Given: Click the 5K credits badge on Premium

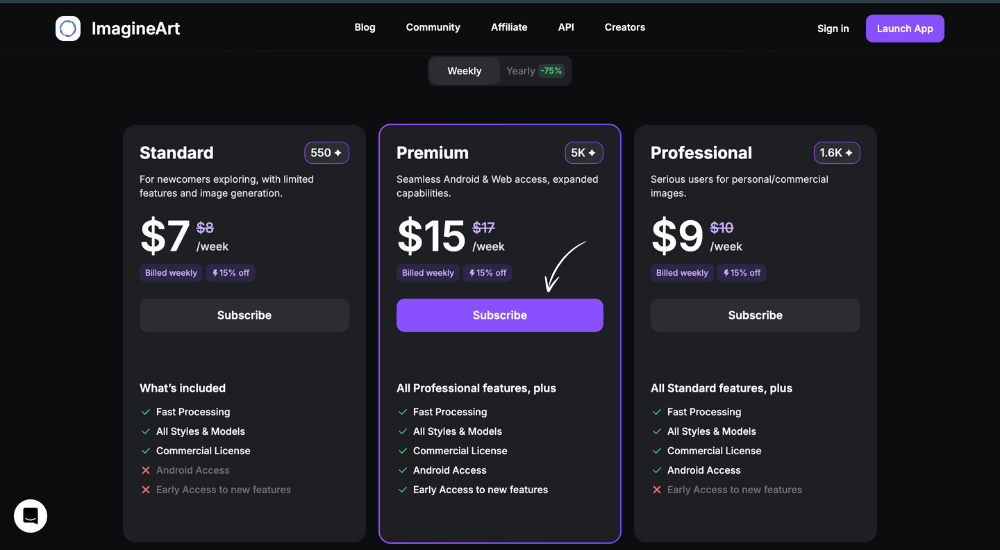Looking at the screenshot, I should pyautogui.click(x=584, y=152).
